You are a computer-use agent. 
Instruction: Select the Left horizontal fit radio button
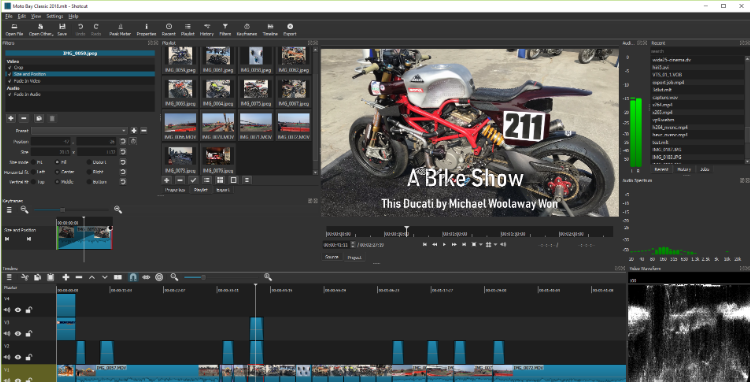click(33, 172)
